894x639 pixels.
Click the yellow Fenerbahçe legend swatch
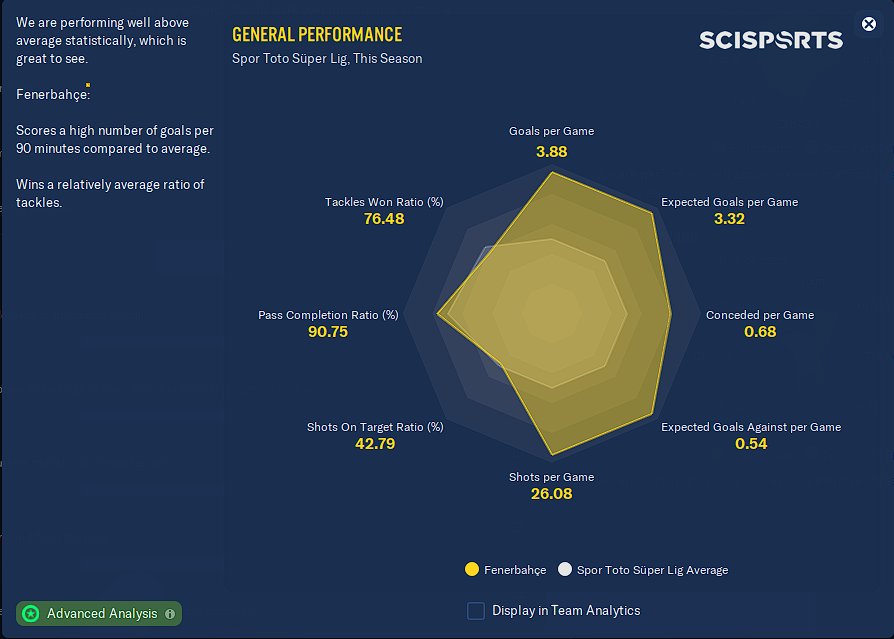472,569
